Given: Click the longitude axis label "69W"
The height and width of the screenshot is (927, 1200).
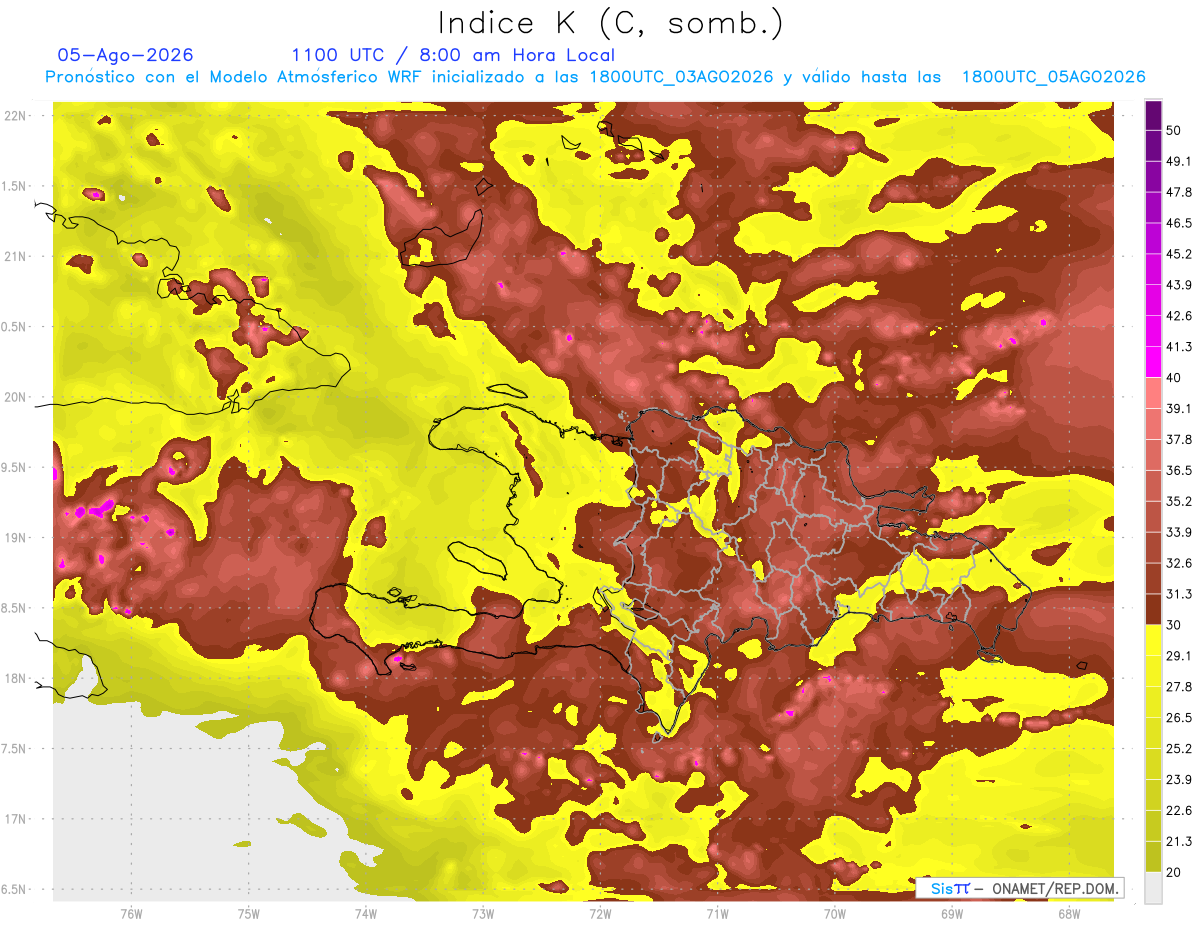Looking at the screenshot, I should [x=952, y=913].
